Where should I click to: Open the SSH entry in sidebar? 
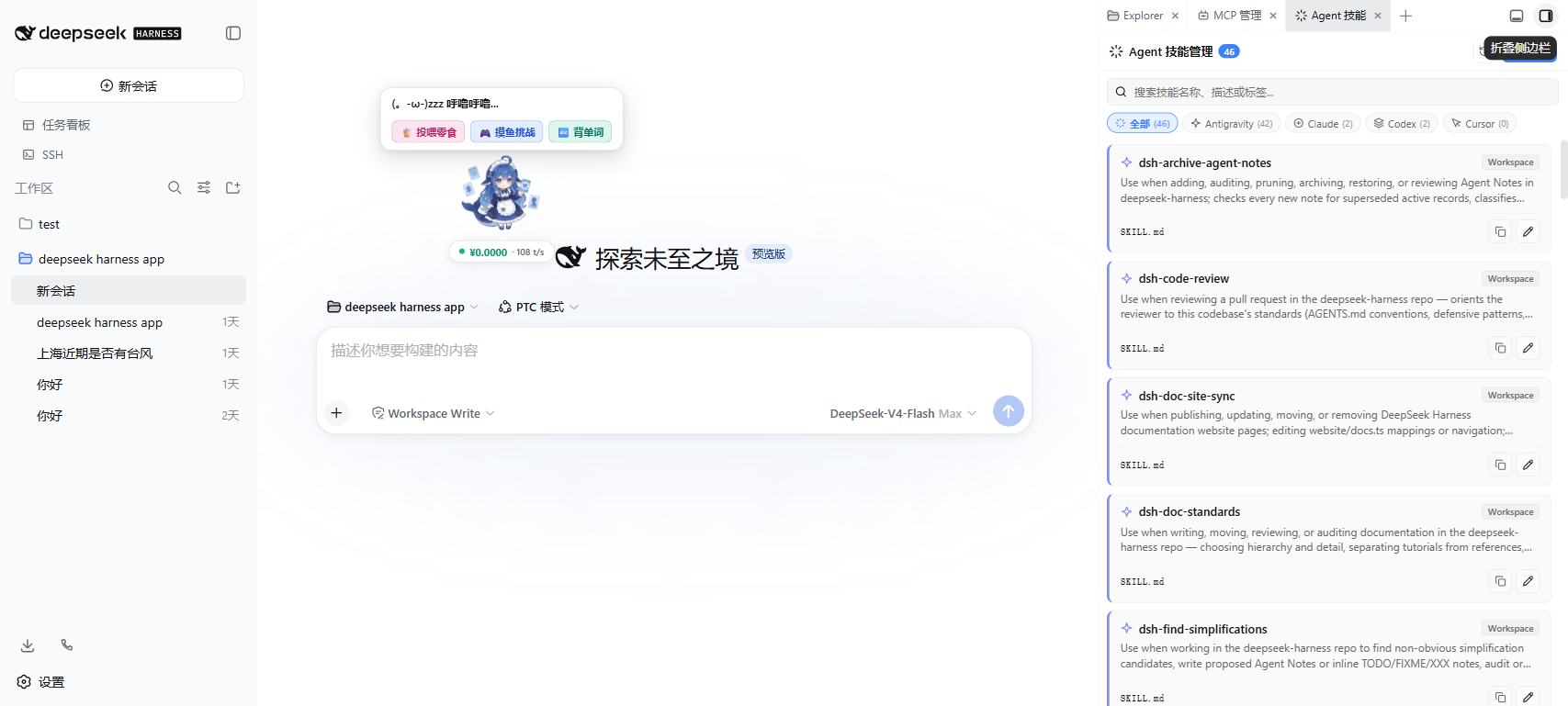[x=43, y=154]
